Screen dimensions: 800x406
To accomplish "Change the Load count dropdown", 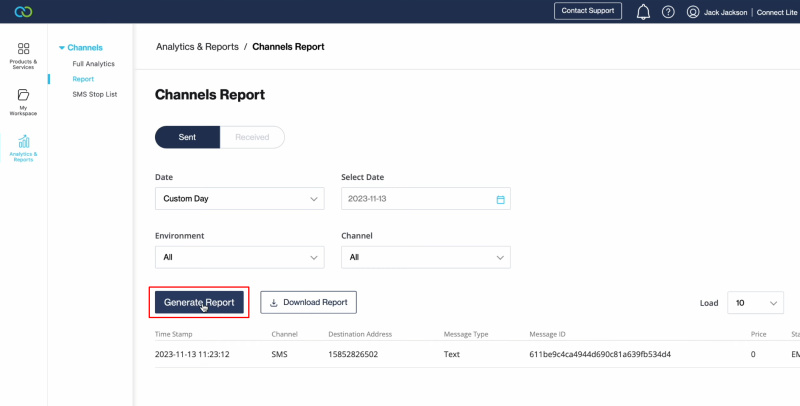I will pyautogui.click(x=755, y=302).
